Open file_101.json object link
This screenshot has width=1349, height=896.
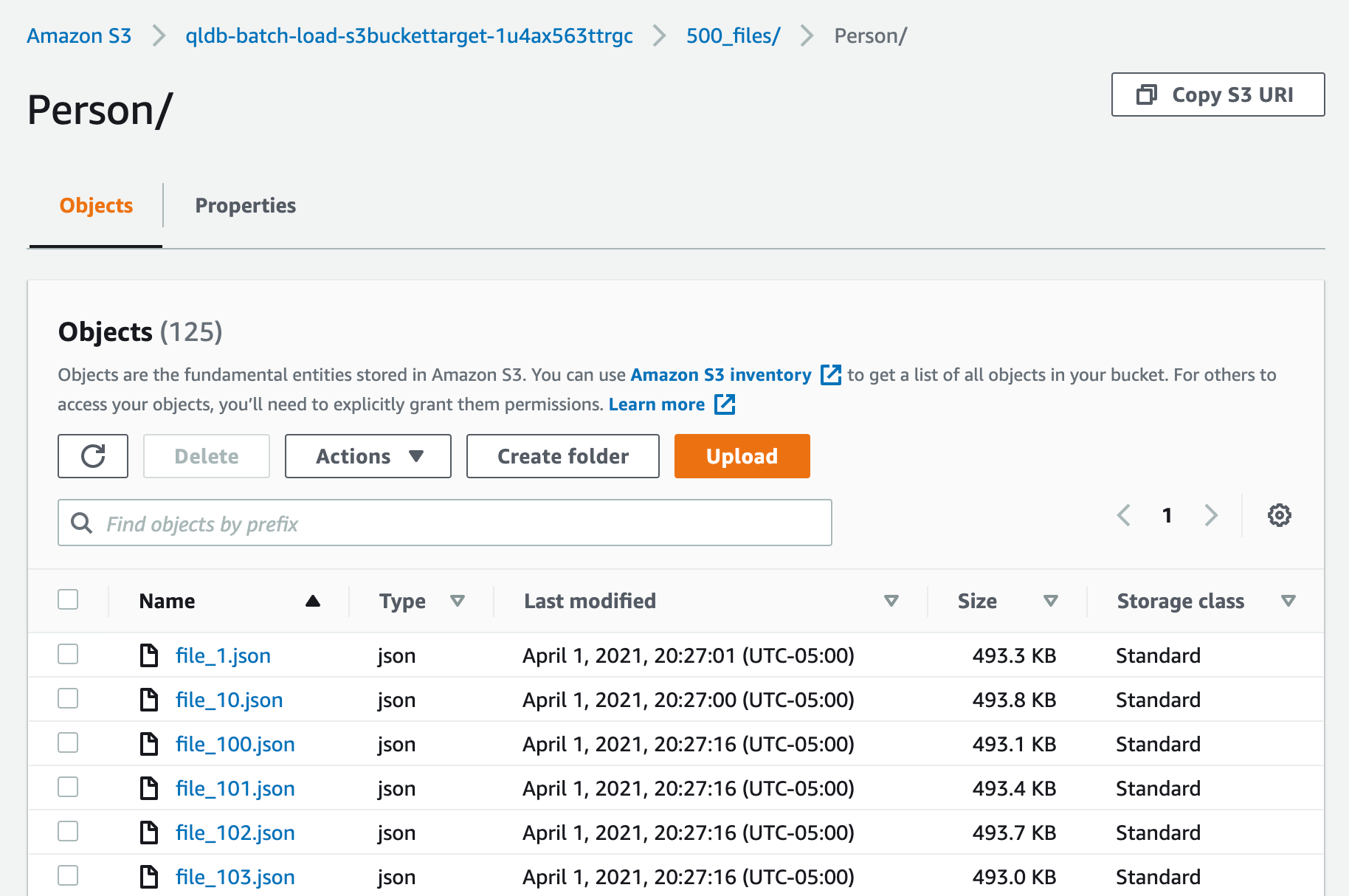point(235,788)
